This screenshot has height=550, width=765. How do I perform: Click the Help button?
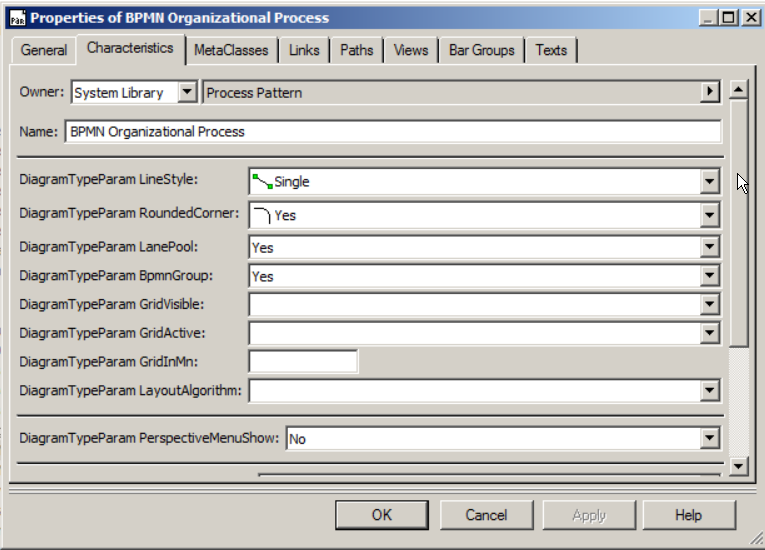(688, 515)
